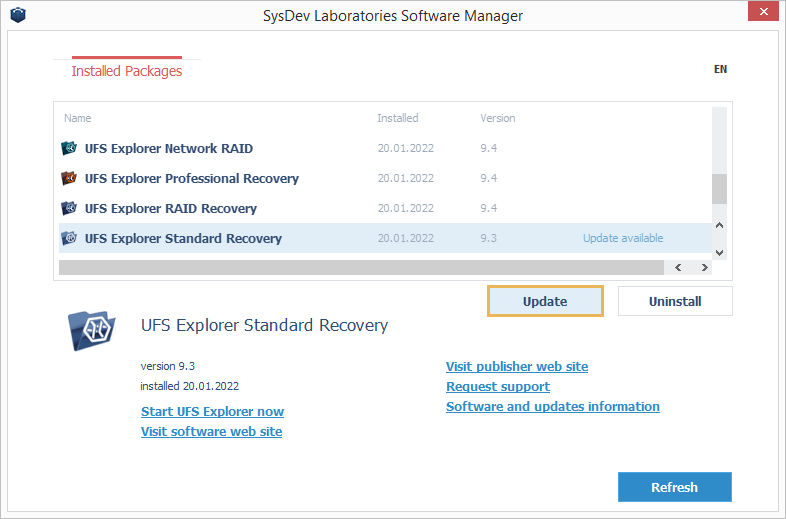Viewport: 786px width, 519px height.
Task: Click the UFS Explorer RAID Recovery icon
Action: 69,208
